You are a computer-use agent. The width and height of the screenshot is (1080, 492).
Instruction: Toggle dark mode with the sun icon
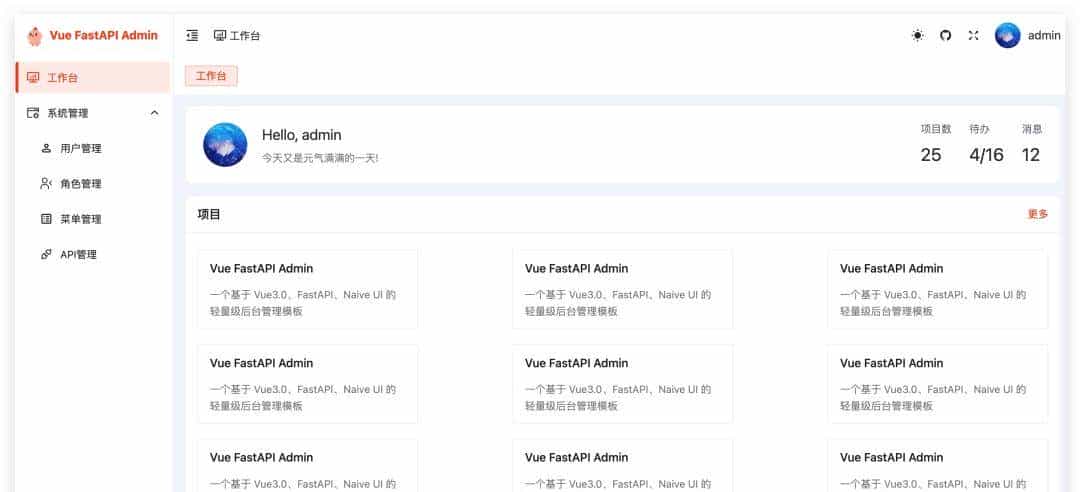[x=917, y=36]
